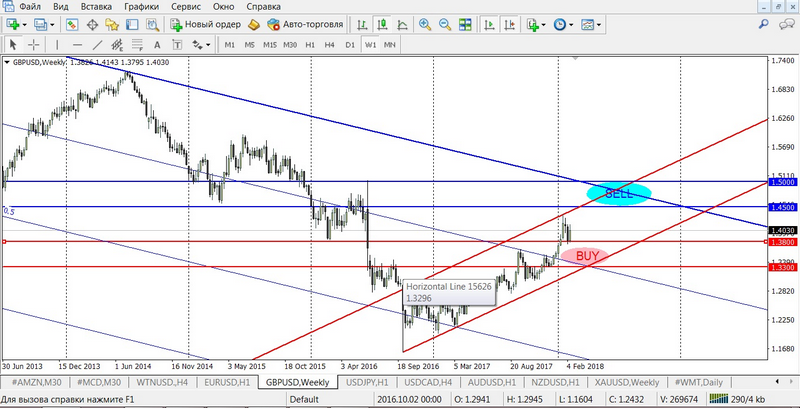Select the crosshair cursor tool
Screen dimensions: 800x408
click(33, 45)
